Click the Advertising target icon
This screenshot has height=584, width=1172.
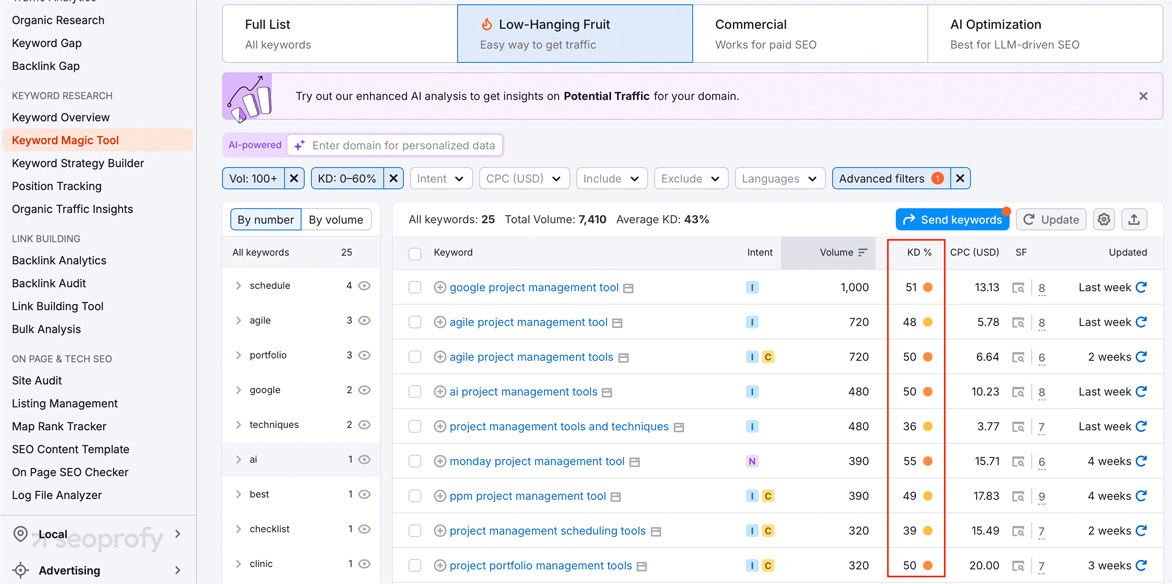tap(21, 571)
